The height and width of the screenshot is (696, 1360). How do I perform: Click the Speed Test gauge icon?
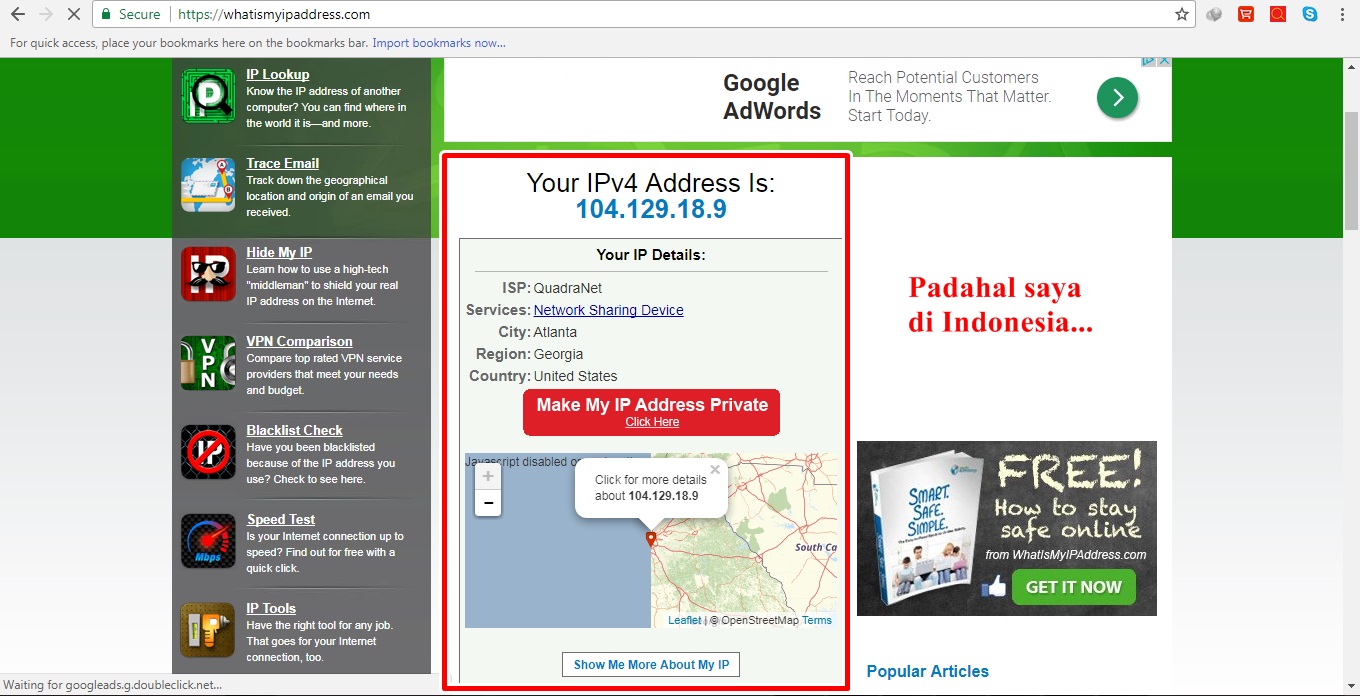(x=208, y=540)
